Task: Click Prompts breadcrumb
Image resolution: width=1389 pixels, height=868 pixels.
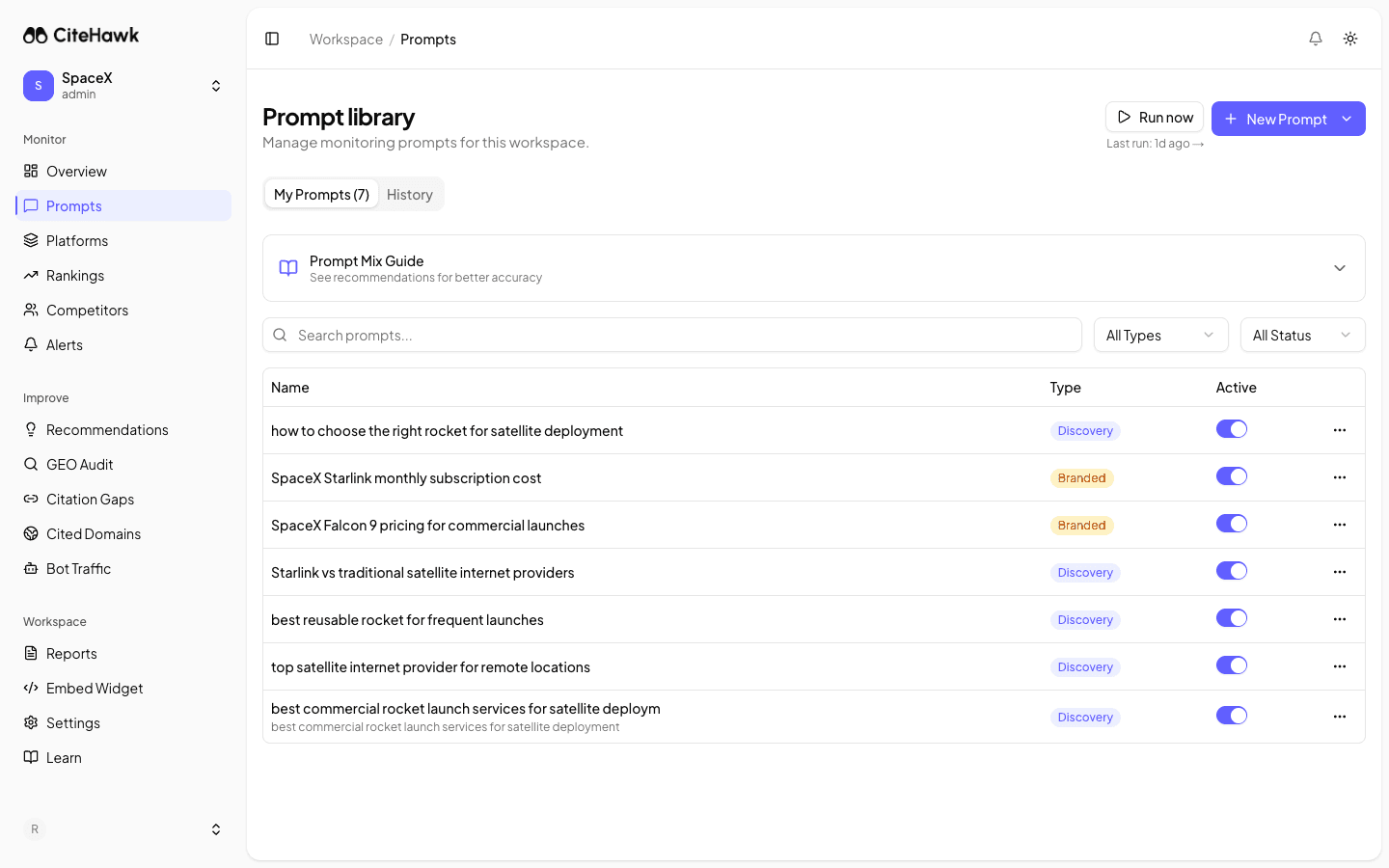Action: tap(428, 39)
